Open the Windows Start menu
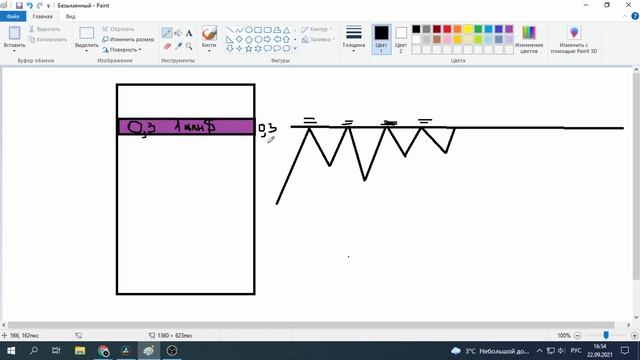640x360 pixels. 11,351
